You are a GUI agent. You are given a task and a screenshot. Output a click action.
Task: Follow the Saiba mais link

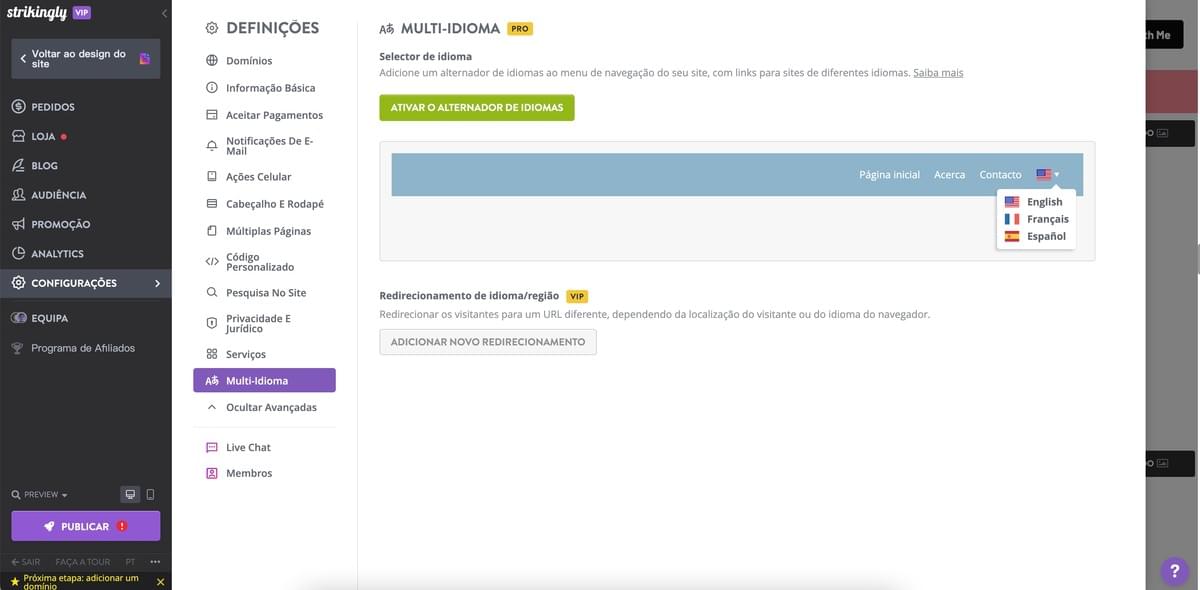(x=938, y=73)
